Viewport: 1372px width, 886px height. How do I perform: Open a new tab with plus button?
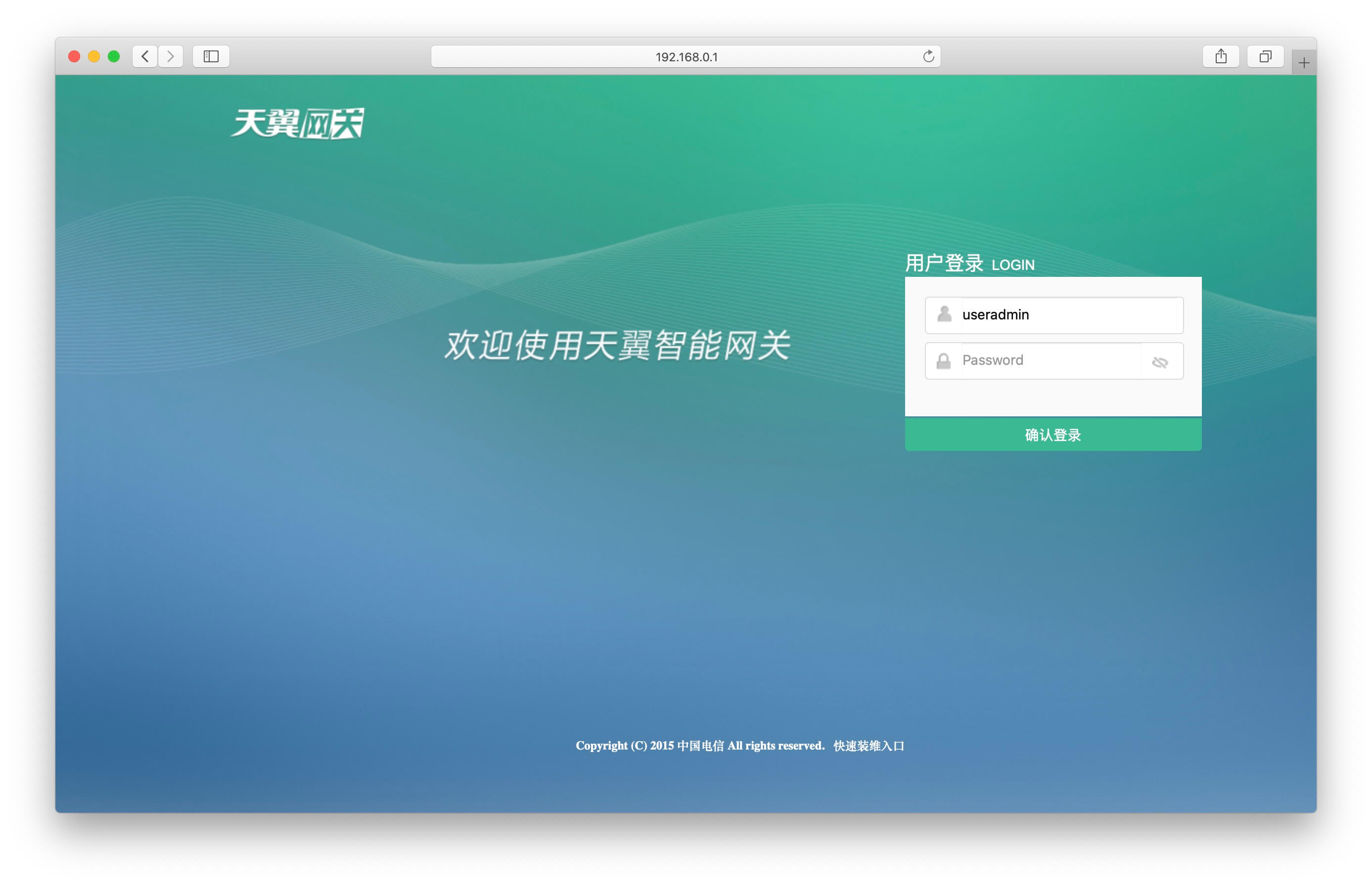(1304, 62)
